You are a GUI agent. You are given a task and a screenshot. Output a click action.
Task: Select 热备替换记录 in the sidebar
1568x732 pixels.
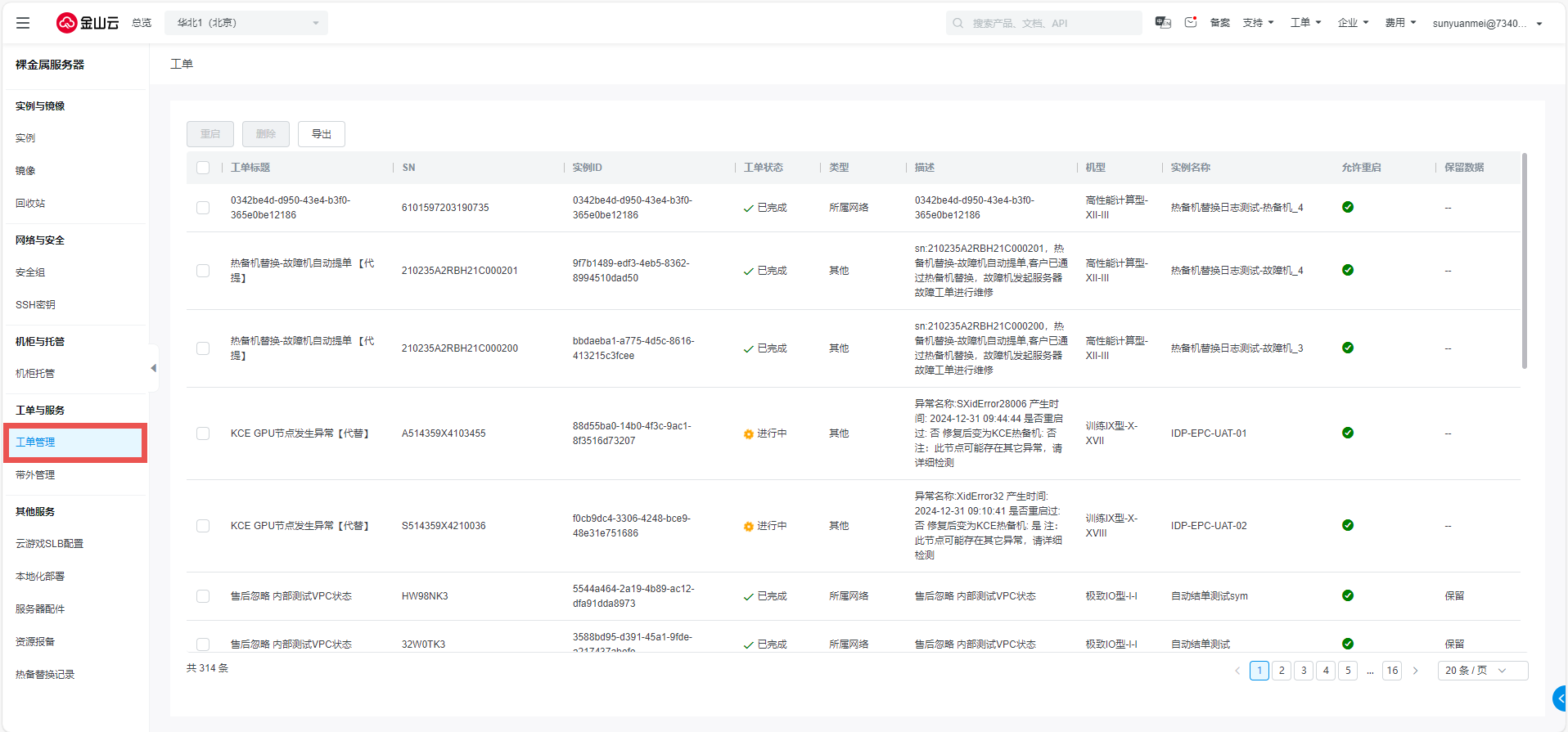click(45, 675)
